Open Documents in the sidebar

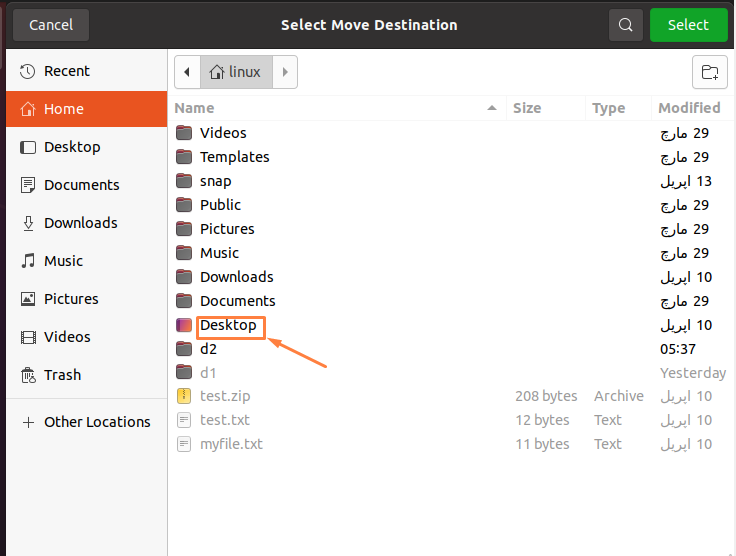(x=87, y=185)
